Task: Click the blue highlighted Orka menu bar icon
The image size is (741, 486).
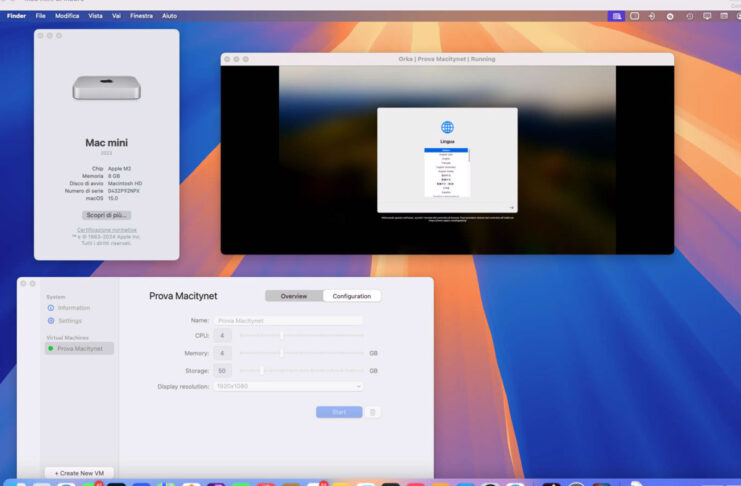Action: (x=616, y=16)
